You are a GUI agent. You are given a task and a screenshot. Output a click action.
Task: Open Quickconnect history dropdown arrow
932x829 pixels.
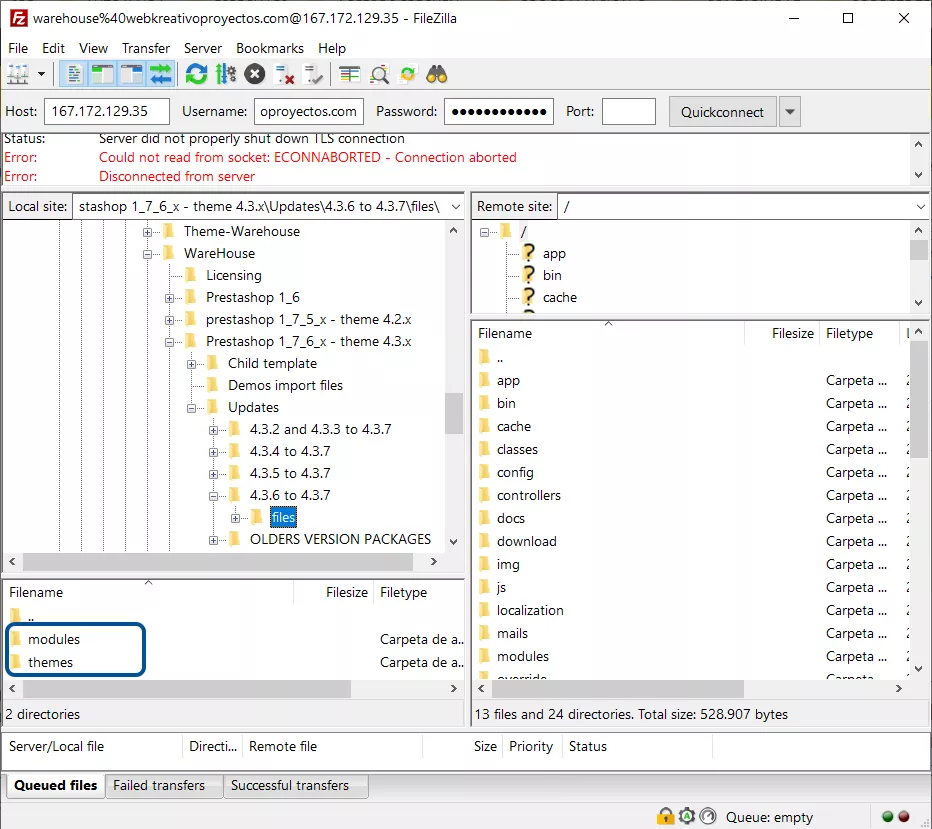point(790,112)
